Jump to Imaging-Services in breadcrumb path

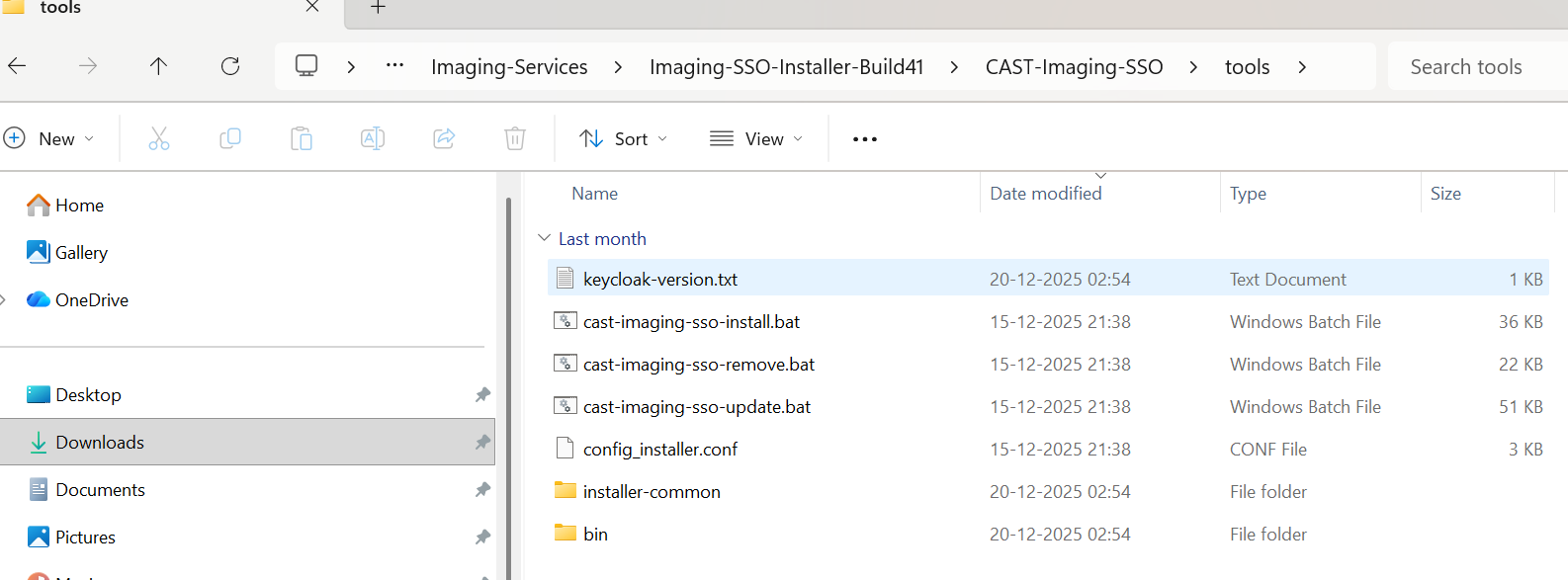pos(509,67)
